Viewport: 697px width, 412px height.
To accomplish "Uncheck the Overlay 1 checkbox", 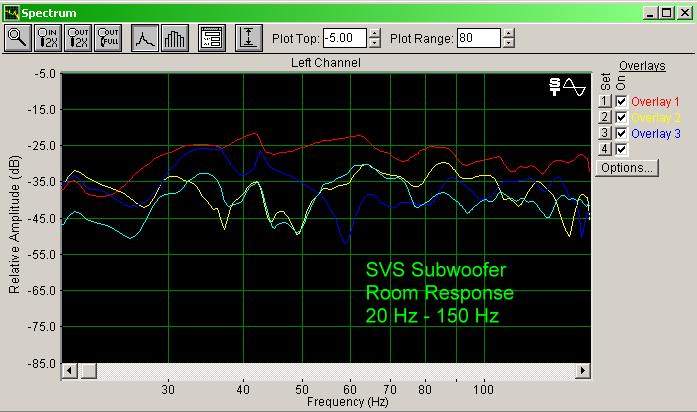I will click(621, 102).
